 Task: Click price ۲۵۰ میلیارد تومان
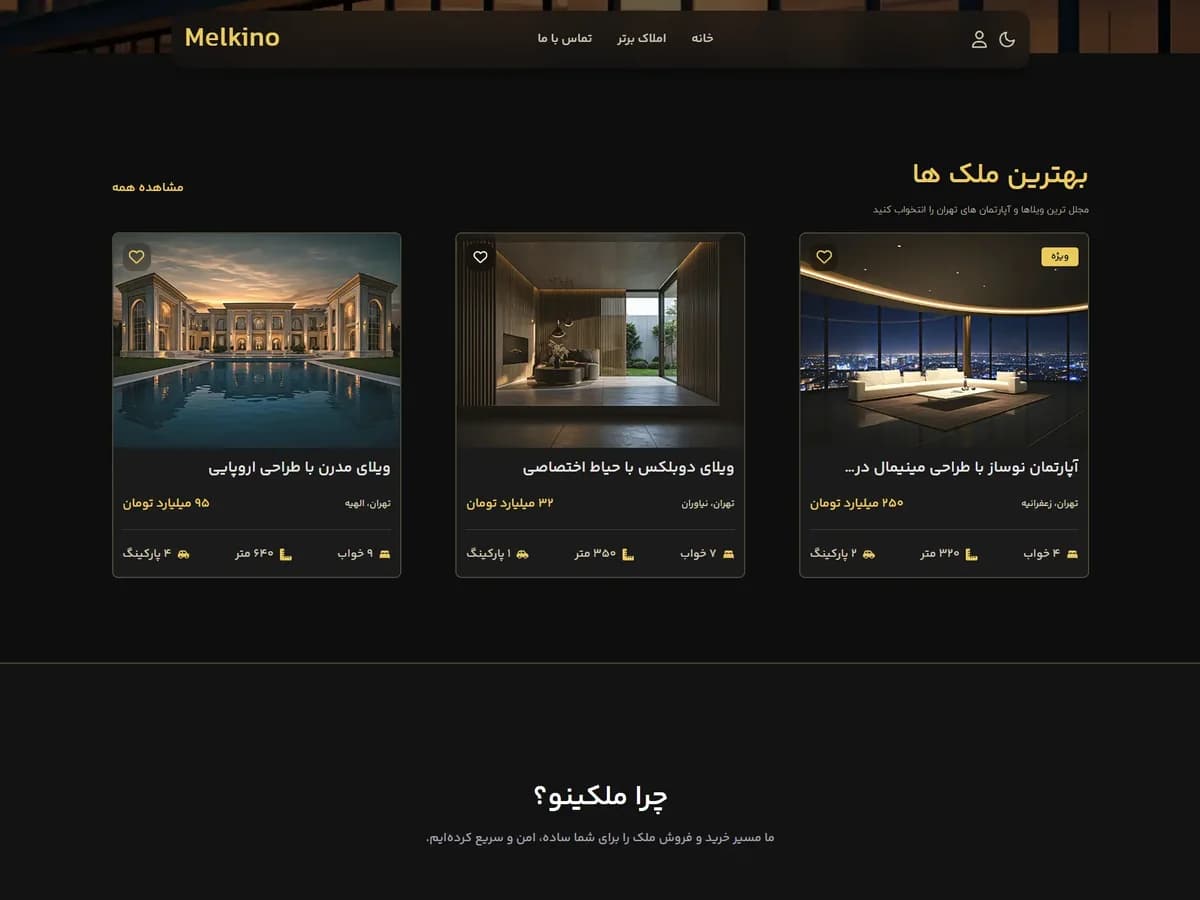tap(856, 503)
